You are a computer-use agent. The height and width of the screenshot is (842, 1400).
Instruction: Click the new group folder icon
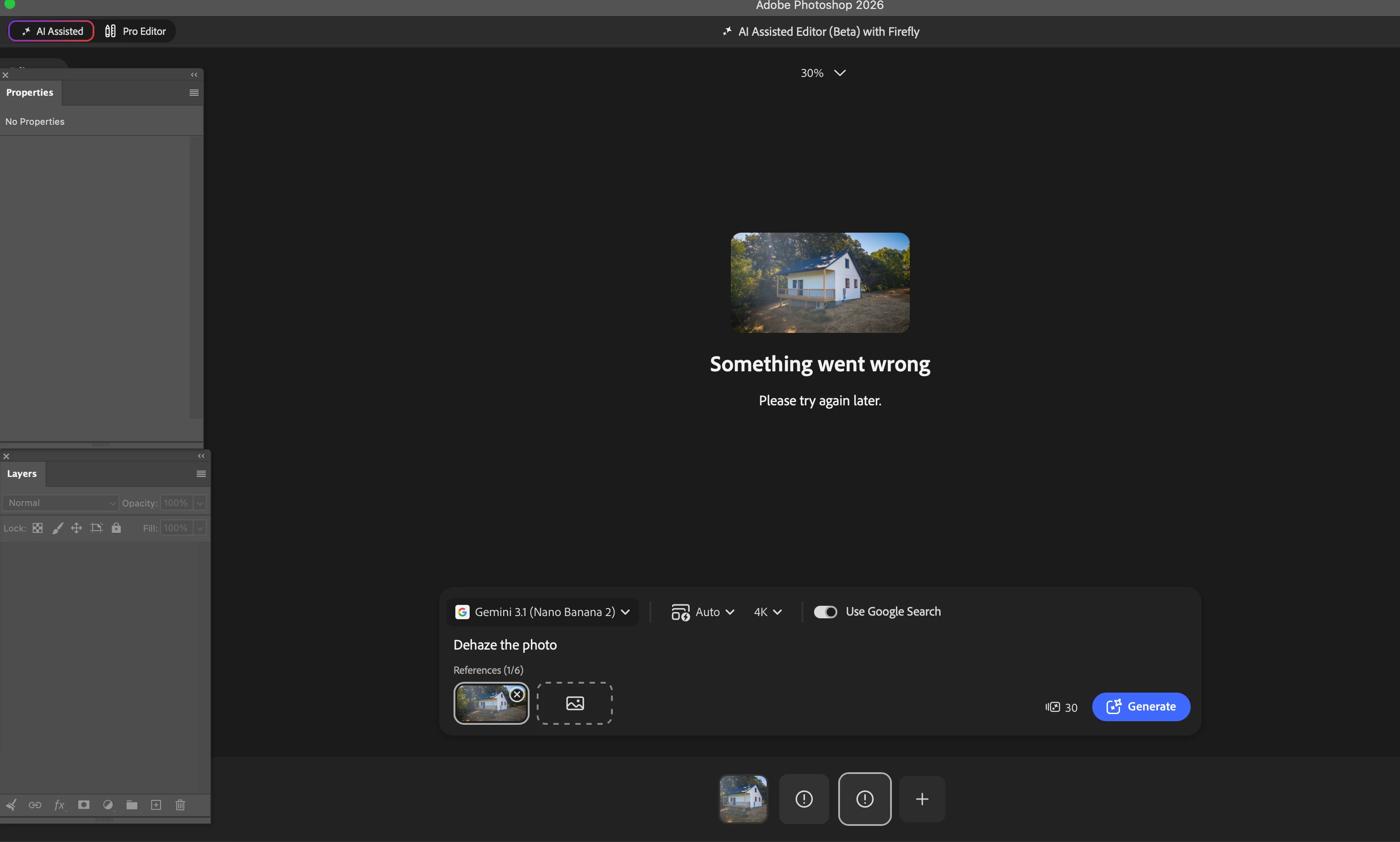coord(132,804)
